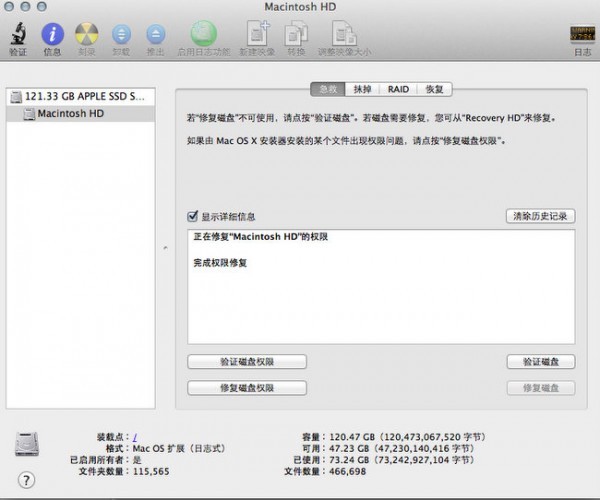Select the Macintosh HD volume in sidebar
Screen dimensions: 600x500
[x=81, y=114]
